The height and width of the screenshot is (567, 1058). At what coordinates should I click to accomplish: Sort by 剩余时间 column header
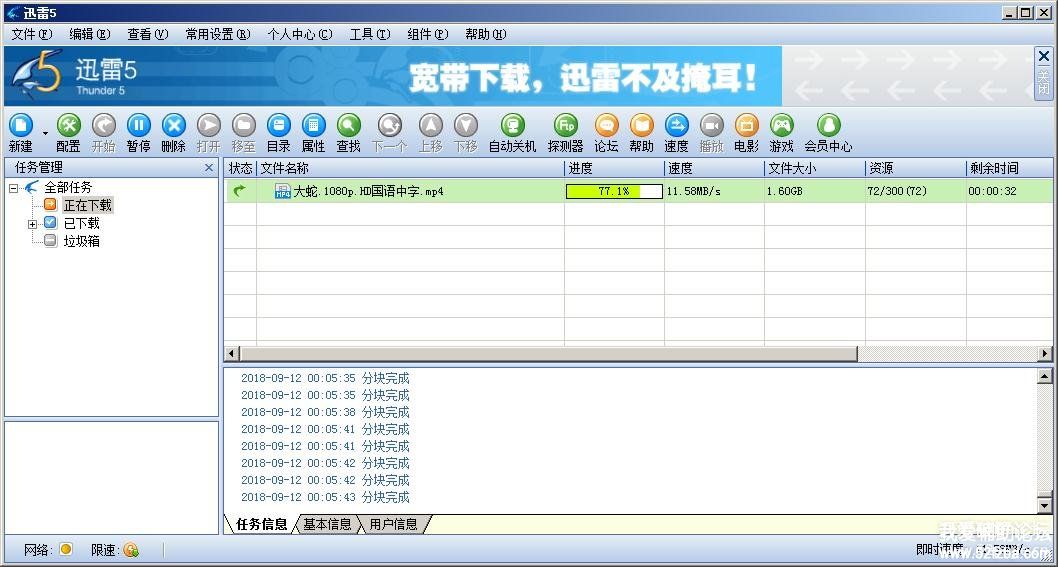1009,168
